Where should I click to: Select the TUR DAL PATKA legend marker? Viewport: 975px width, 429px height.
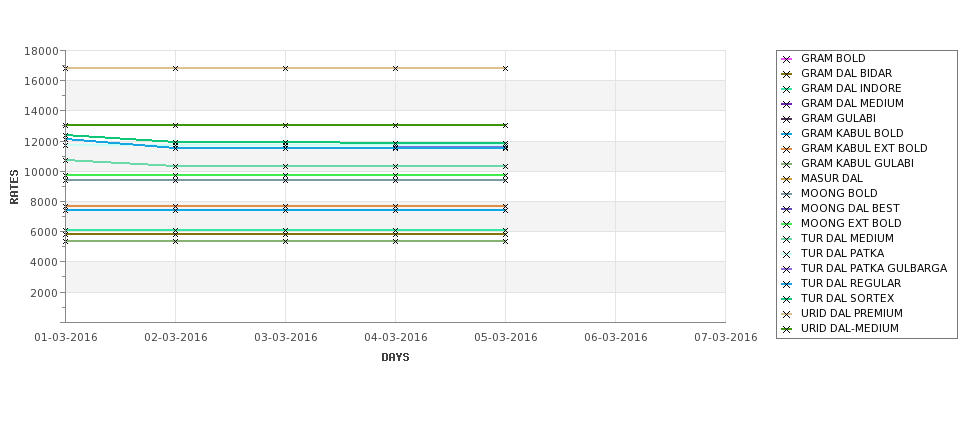(787, 254)
